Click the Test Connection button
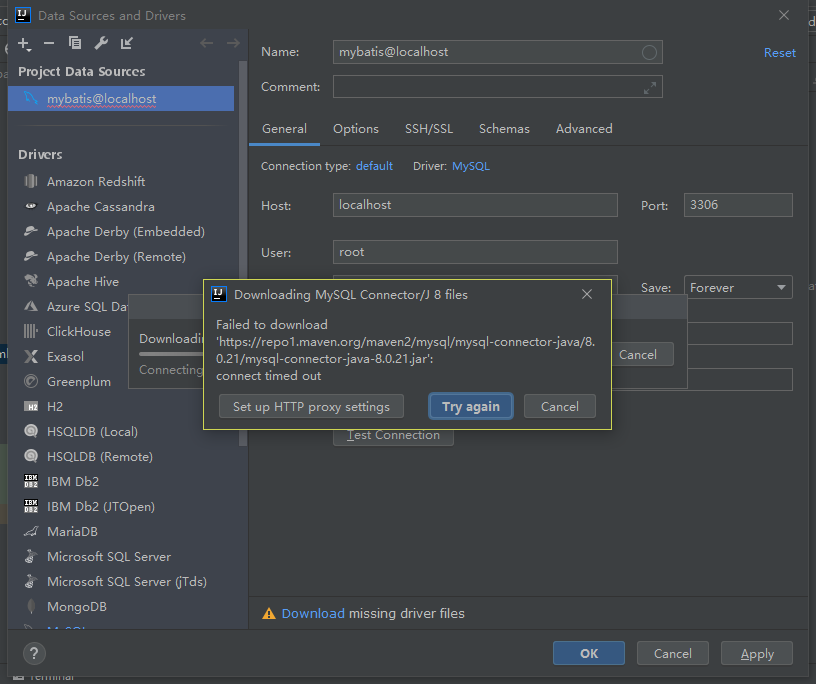 click(393, 436)
